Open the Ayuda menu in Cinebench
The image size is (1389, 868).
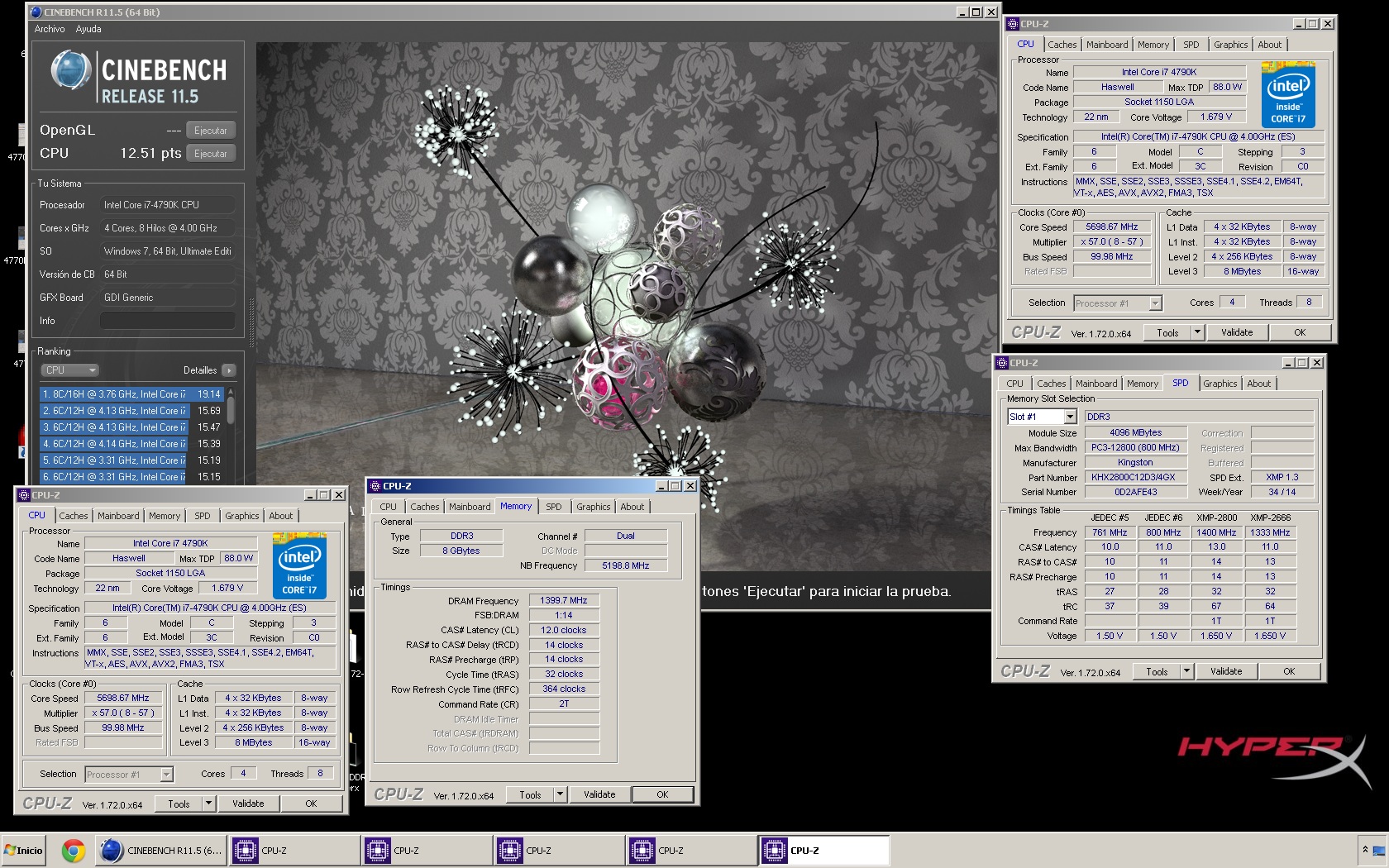point(88,29)
